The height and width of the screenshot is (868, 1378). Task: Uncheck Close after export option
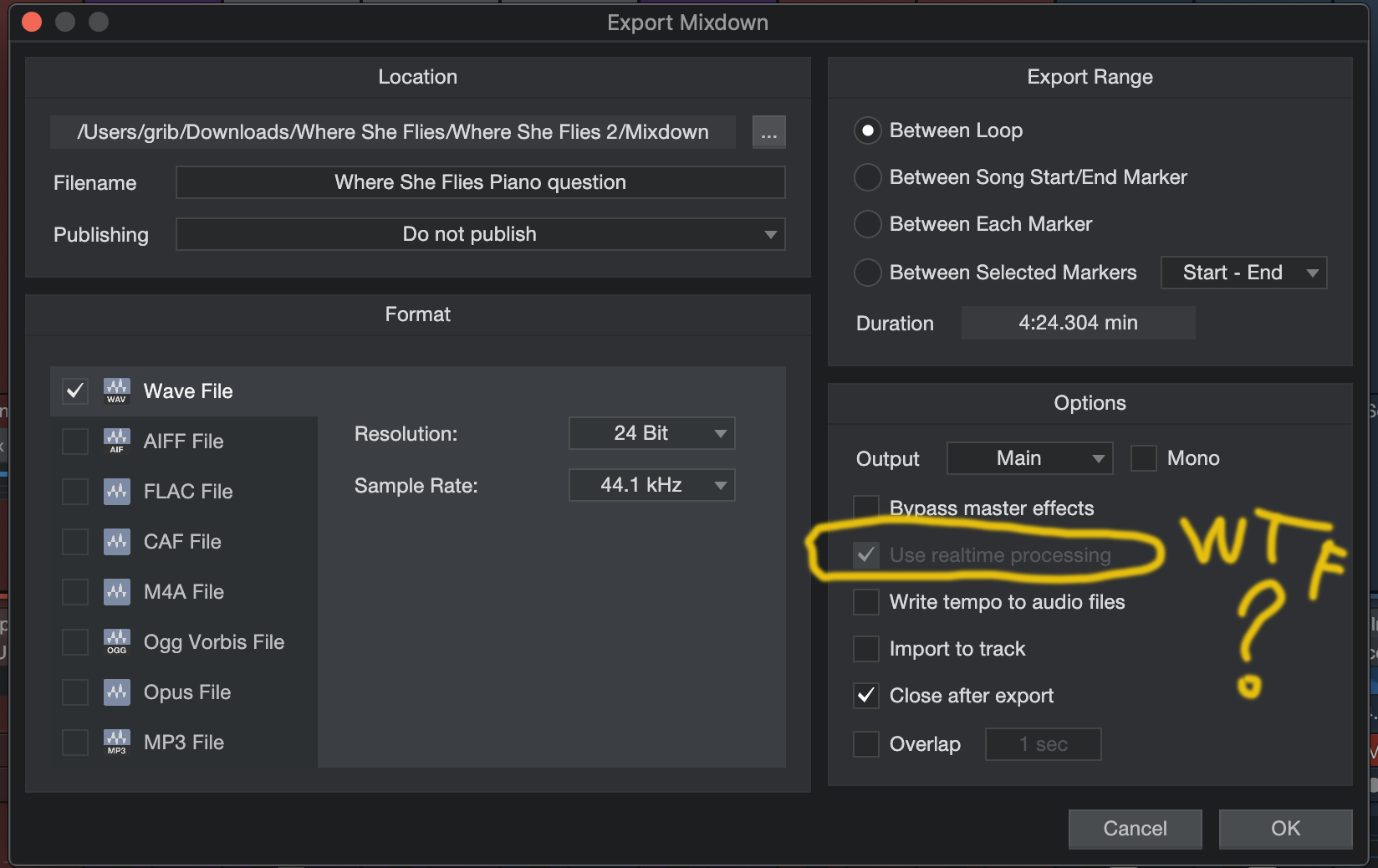866,696
